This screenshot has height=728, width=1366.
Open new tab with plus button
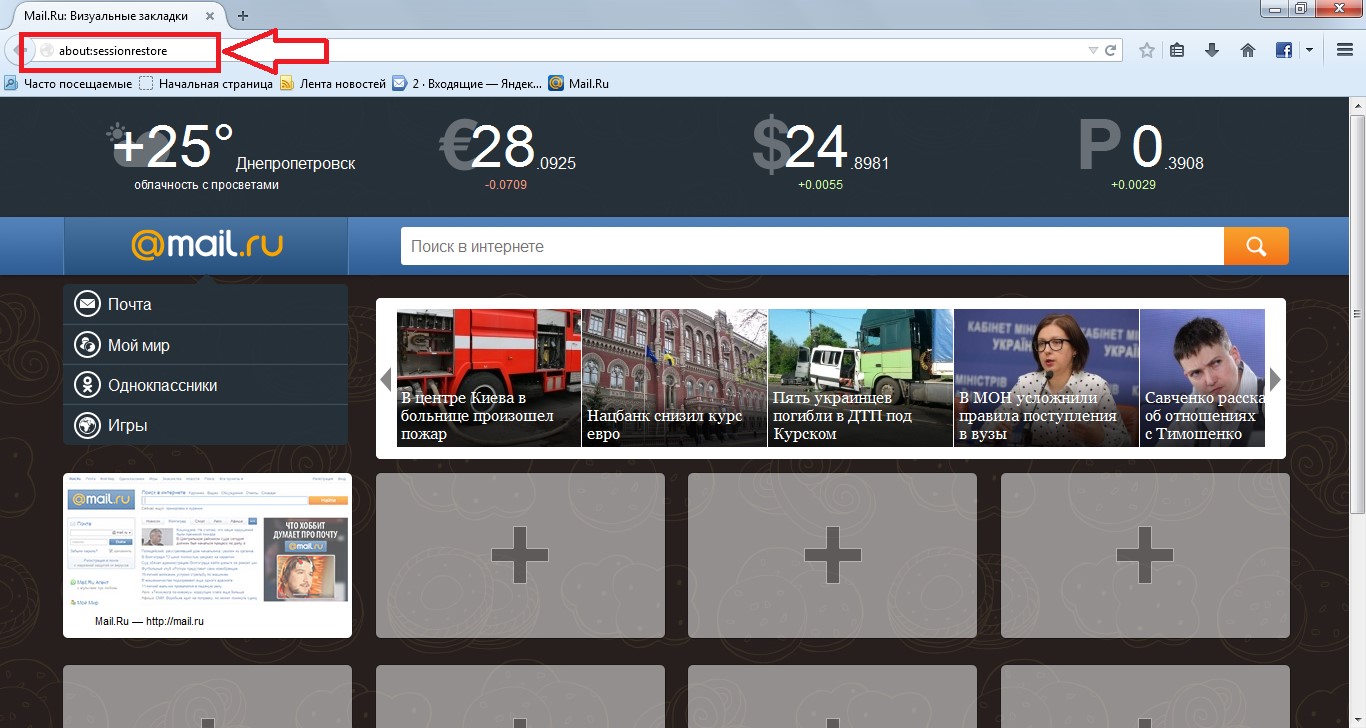click(243, 15)
